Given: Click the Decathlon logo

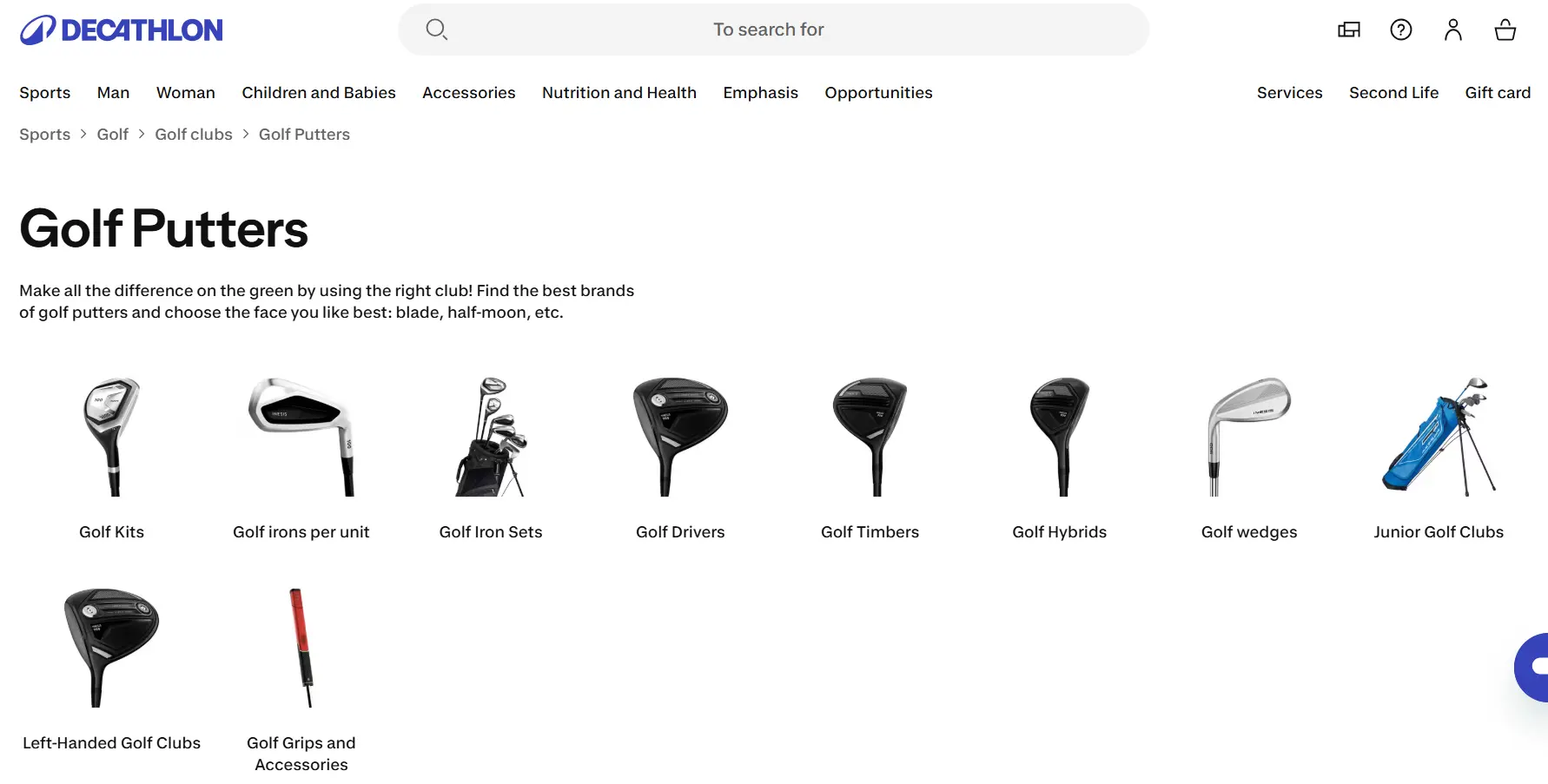Looking at the screenshot, I should pyautogui.click(x=122, y=30).
